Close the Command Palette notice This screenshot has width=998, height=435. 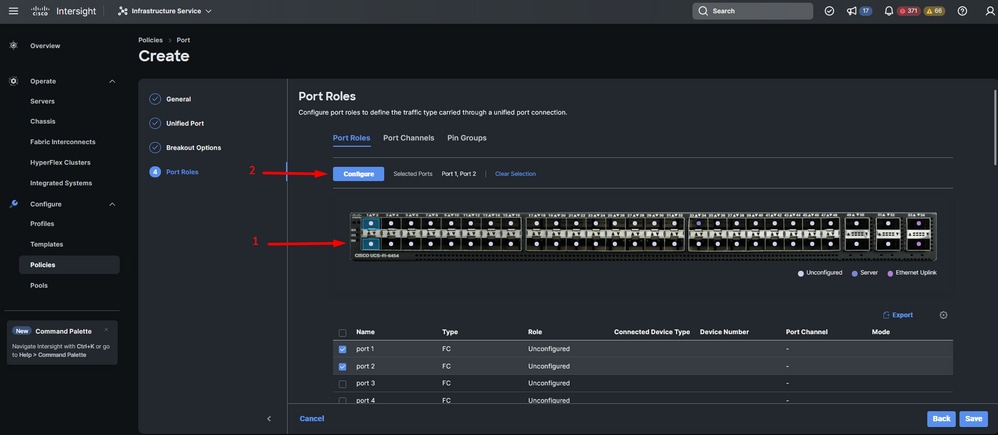tap(106, 330)
